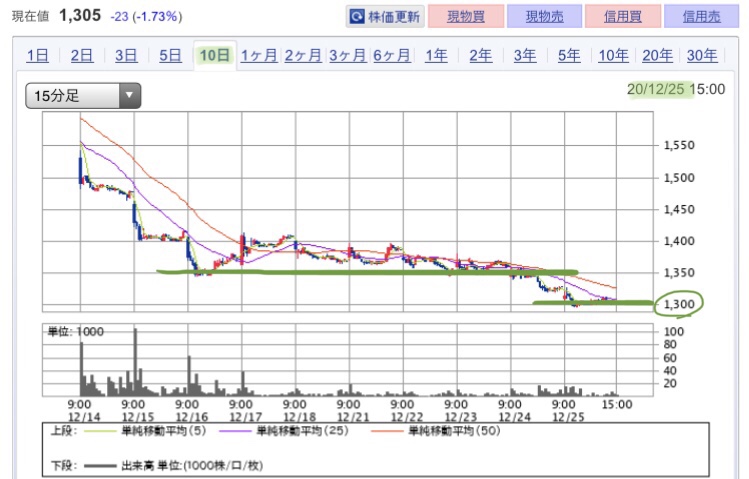Click the 現在値 label
749x479 pixels.
click(x=31, y=16)
